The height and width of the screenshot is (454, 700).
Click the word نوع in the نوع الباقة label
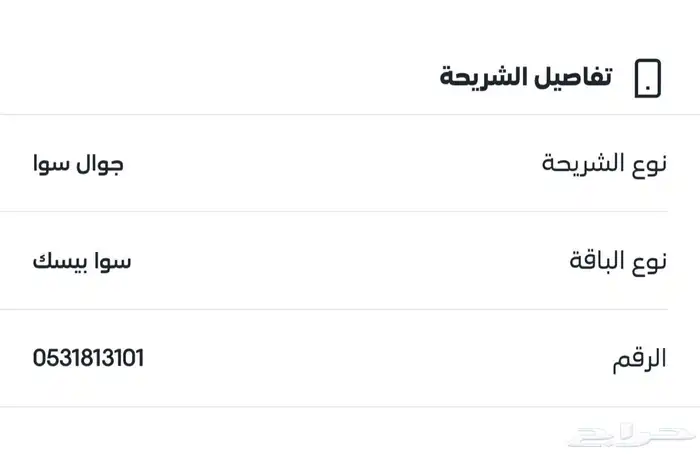pyautogui.click(x=649, y=262)
